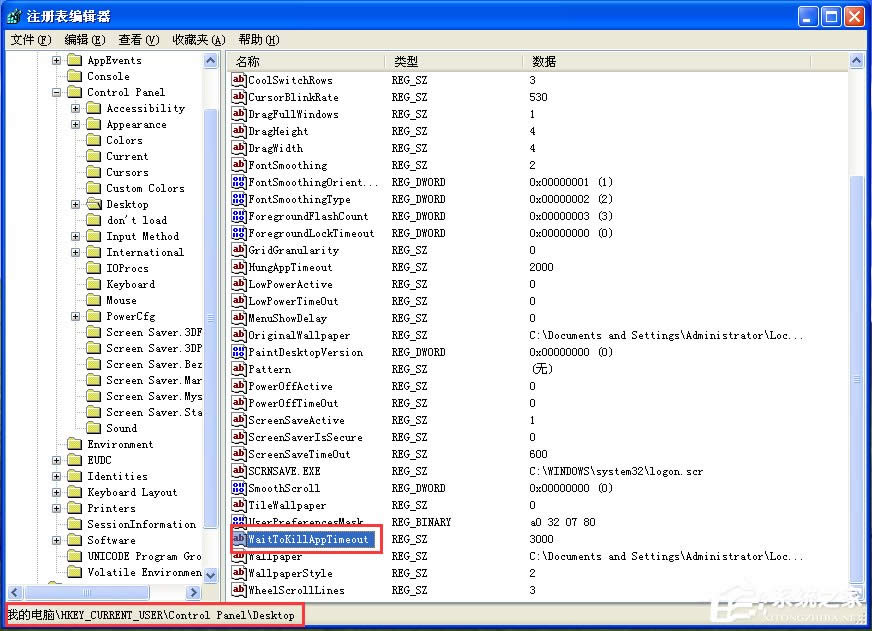Open the 文件 menu
Screen dimensions: 872x631
[30, 40]
